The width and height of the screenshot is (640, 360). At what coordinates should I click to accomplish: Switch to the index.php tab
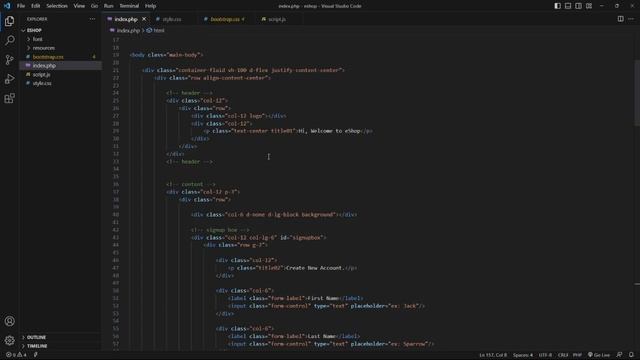click(x=126, y=19)
